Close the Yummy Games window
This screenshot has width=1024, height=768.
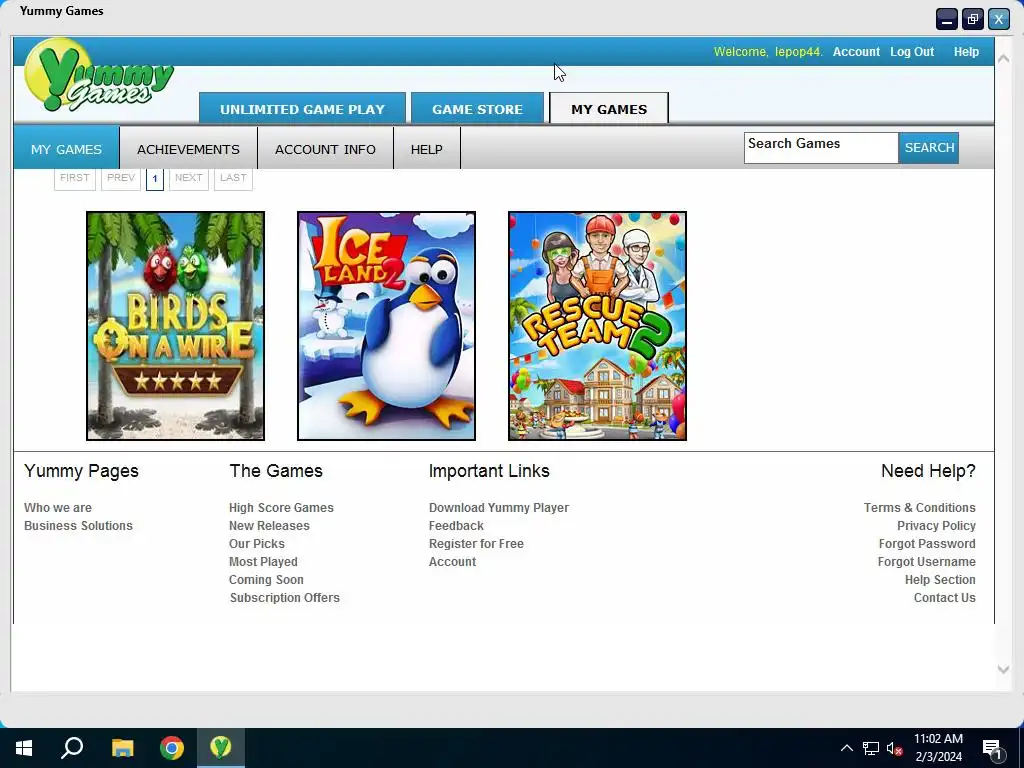999,20
